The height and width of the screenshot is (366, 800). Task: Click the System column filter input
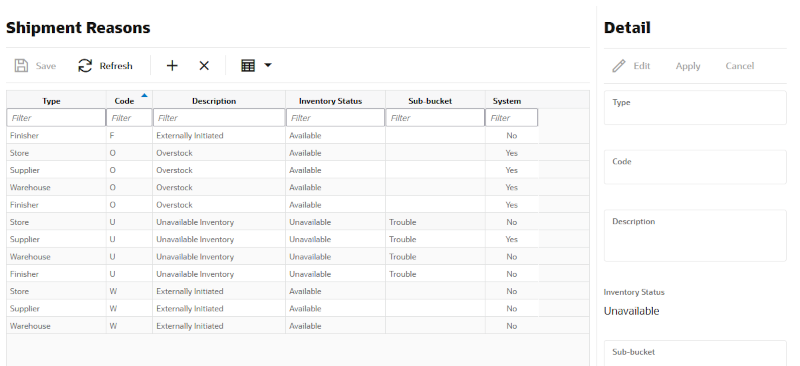512,118
